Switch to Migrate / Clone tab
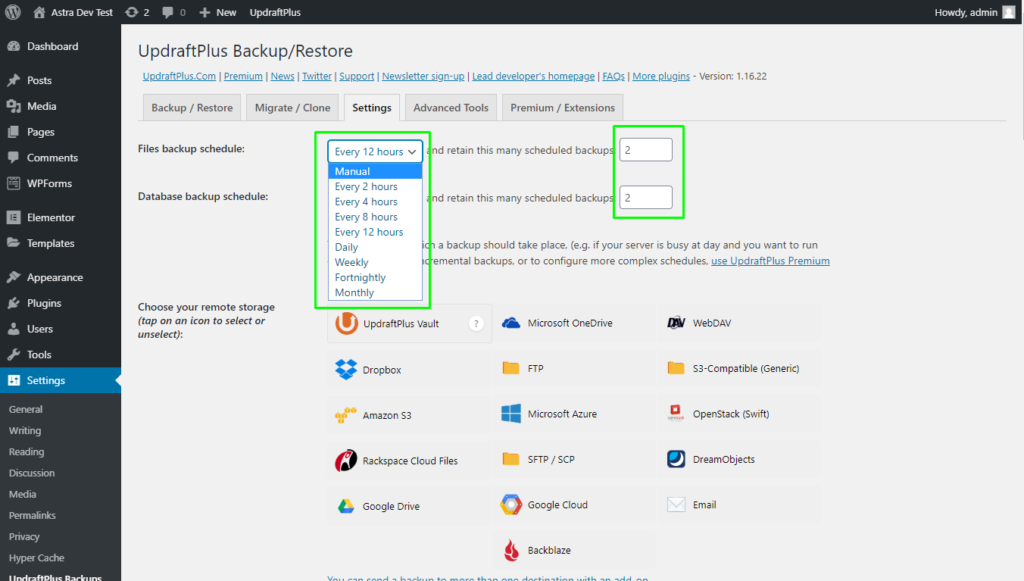This screenshot has height=581, width=1024. click(x=293, y=108)
